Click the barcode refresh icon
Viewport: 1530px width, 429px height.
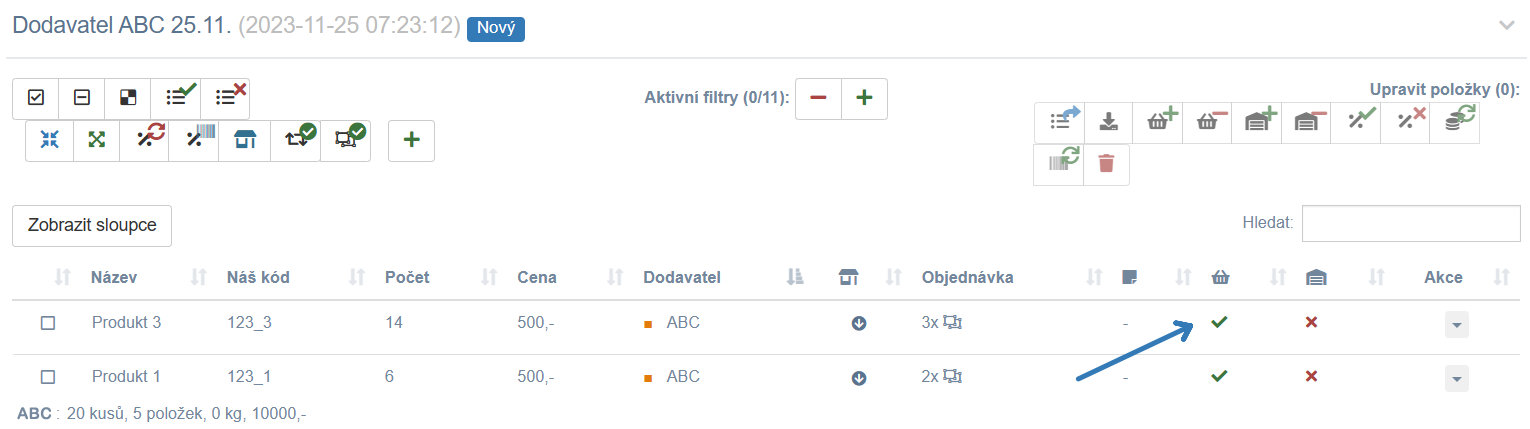[x=1059, y=164]
